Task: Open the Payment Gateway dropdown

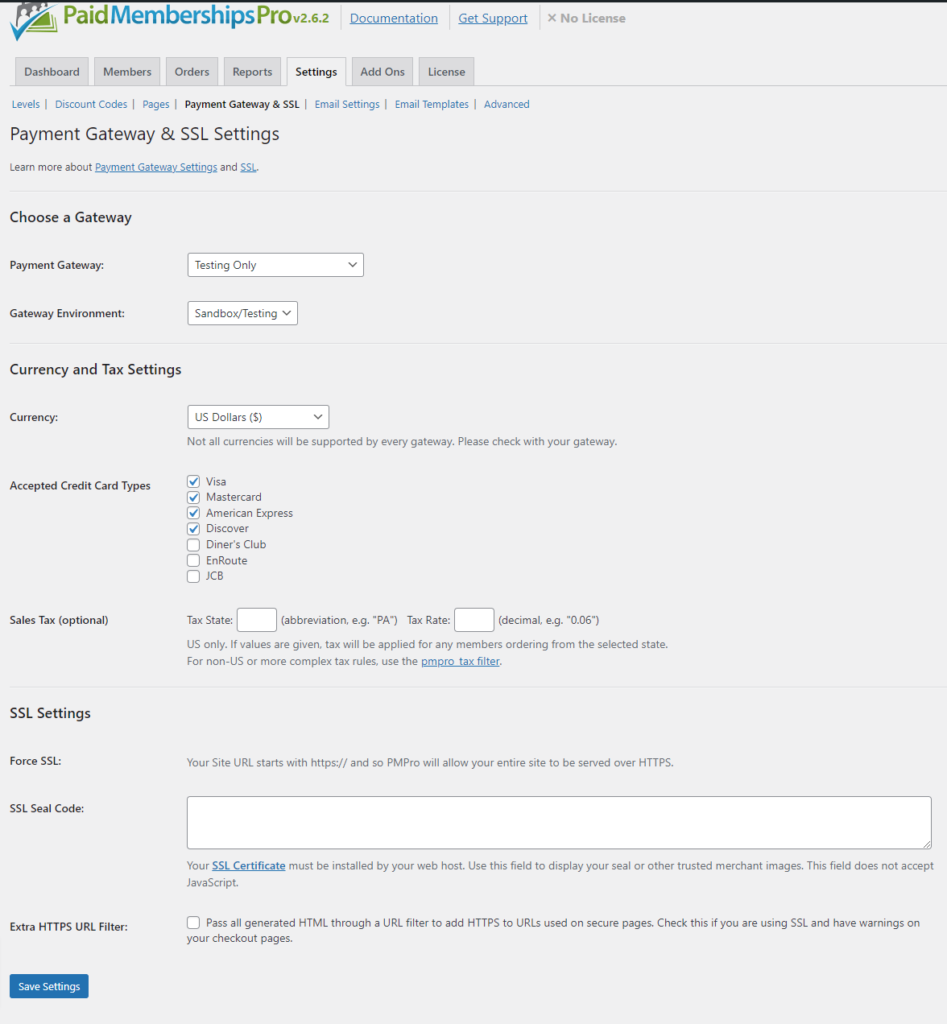Action: (274, 264)
